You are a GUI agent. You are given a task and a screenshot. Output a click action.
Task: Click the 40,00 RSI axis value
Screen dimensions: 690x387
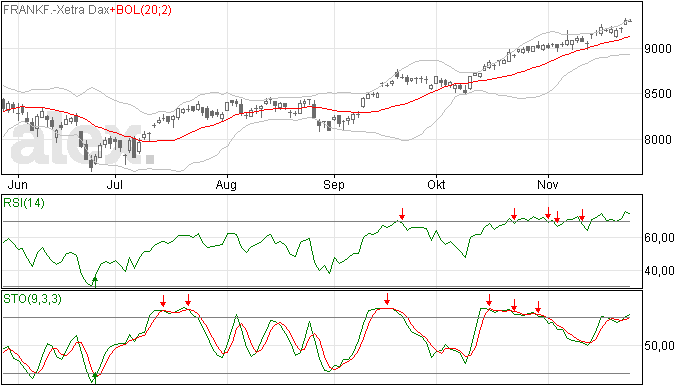pyautogui.click(x=659, y=271)
